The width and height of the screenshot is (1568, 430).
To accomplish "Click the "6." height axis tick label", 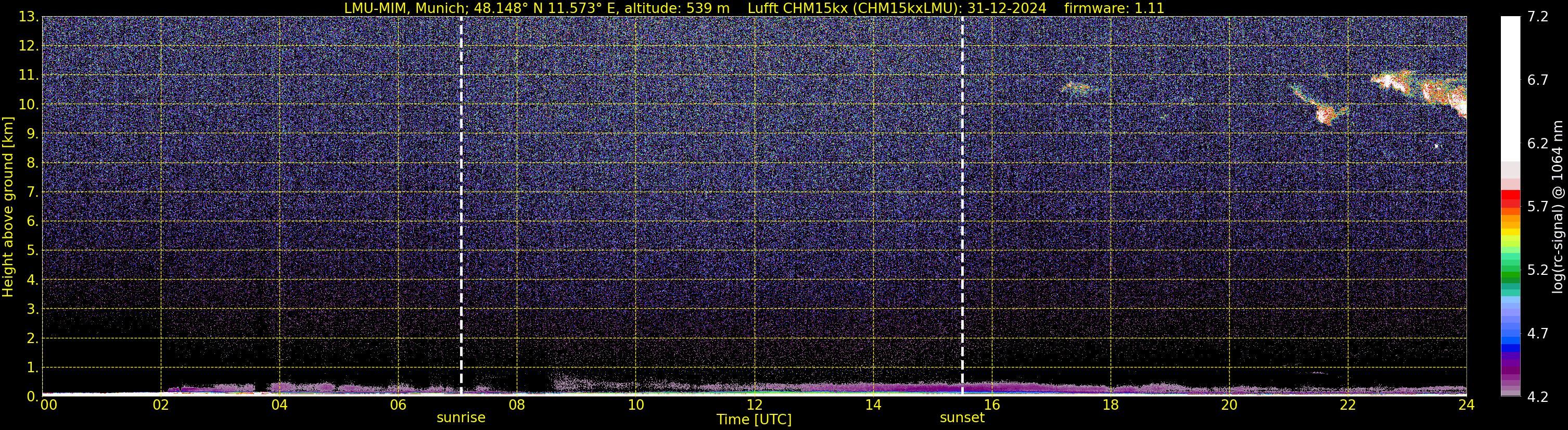I will click(x=32, y=221).
